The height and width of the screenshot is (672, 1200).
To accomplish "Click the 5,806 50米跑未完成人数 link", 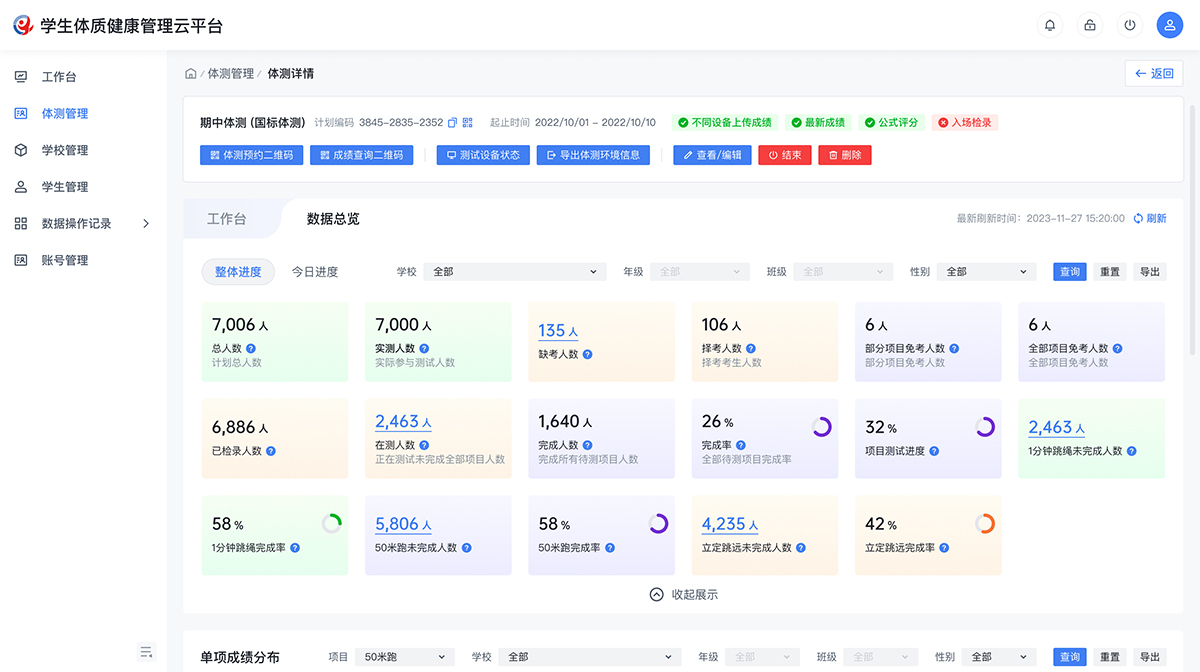I will pyautogui.click(x=404, y=524).
